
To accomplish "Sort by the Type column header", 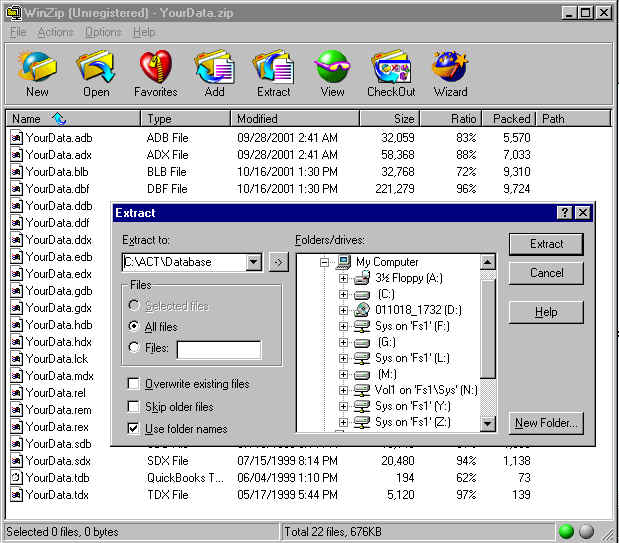I will tap(185, 118).
